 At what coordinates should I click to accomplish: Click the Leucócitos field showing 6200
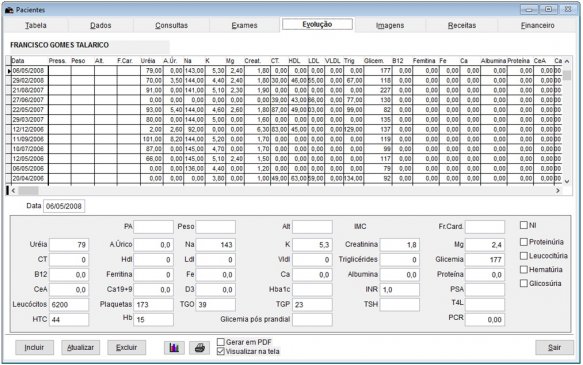click(x=69, y=305)
